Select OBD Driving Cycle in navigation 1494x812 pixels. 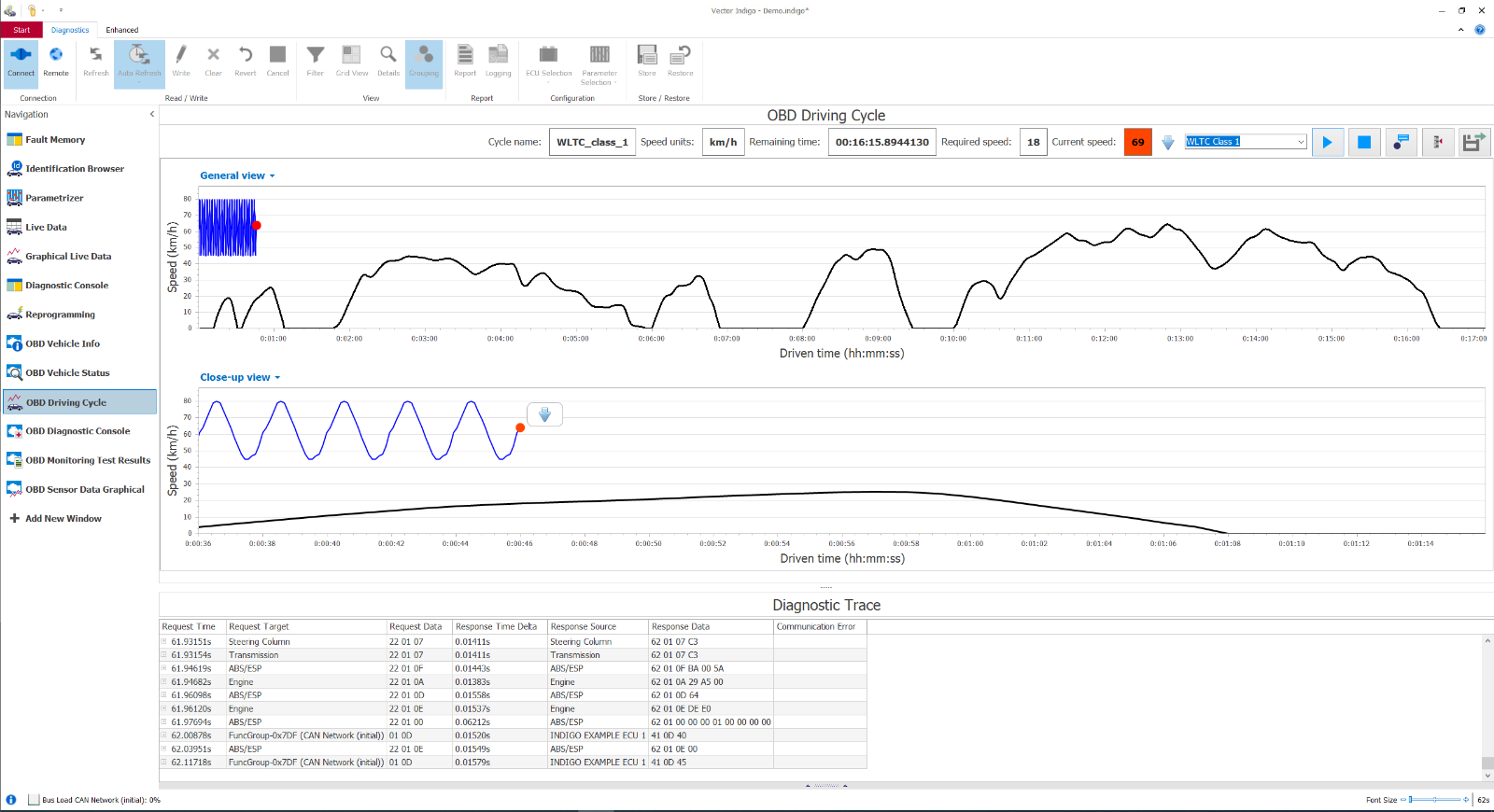pyautogui.click(x=80, y=402)
